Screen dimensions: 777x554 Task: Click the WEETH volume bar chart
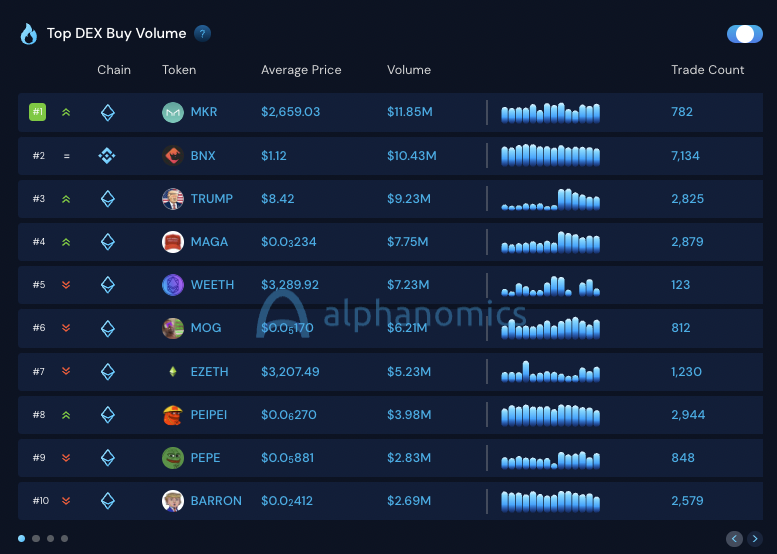coord(551,286)
